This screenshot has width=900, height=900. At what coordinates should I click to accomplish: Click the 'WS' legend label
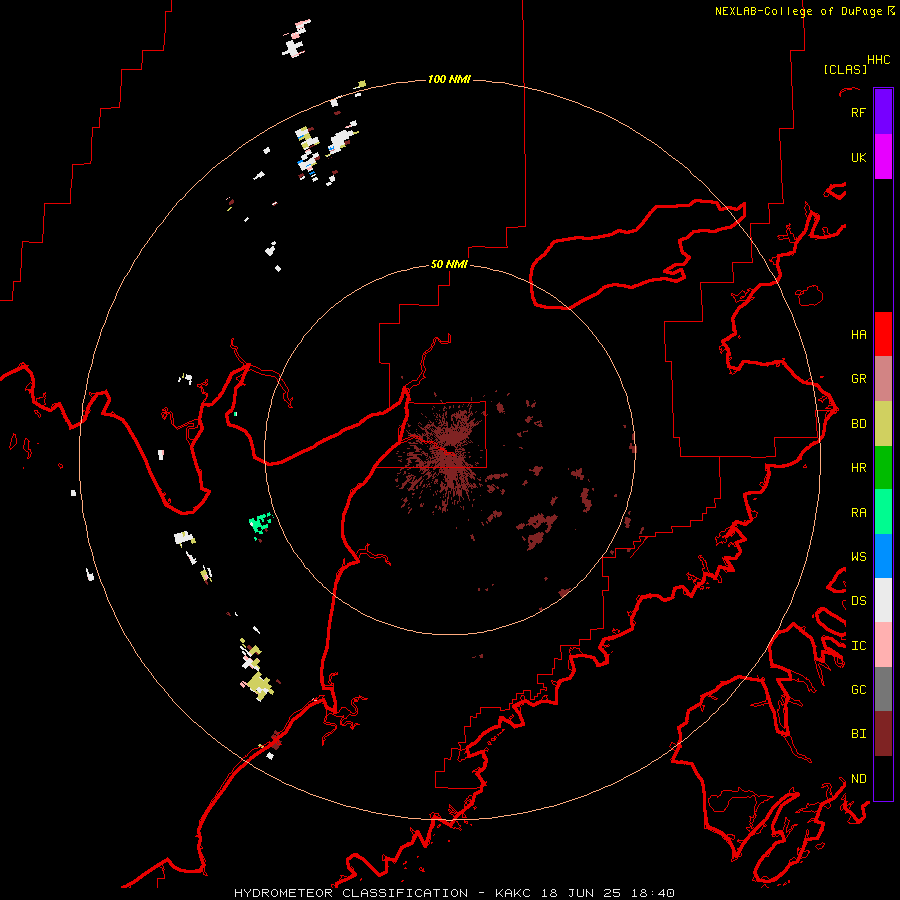click(x=858, y=556)
